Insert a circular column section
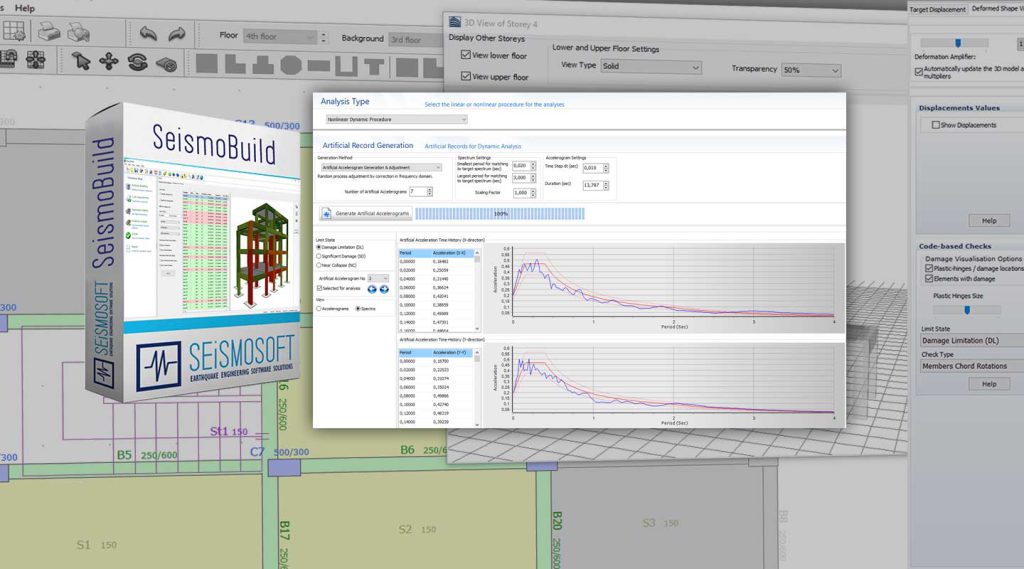The width and height of the screenshot is (1024, 569). pos(291,65)
